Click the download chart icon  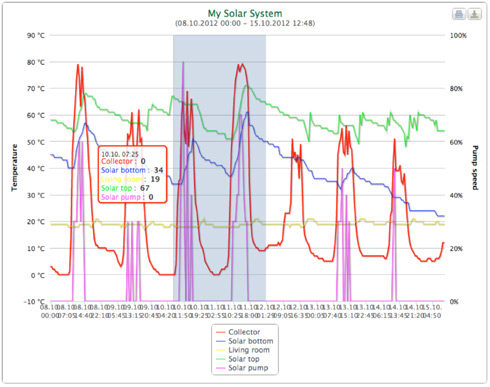pyautogui.click(x=474, y=14)
